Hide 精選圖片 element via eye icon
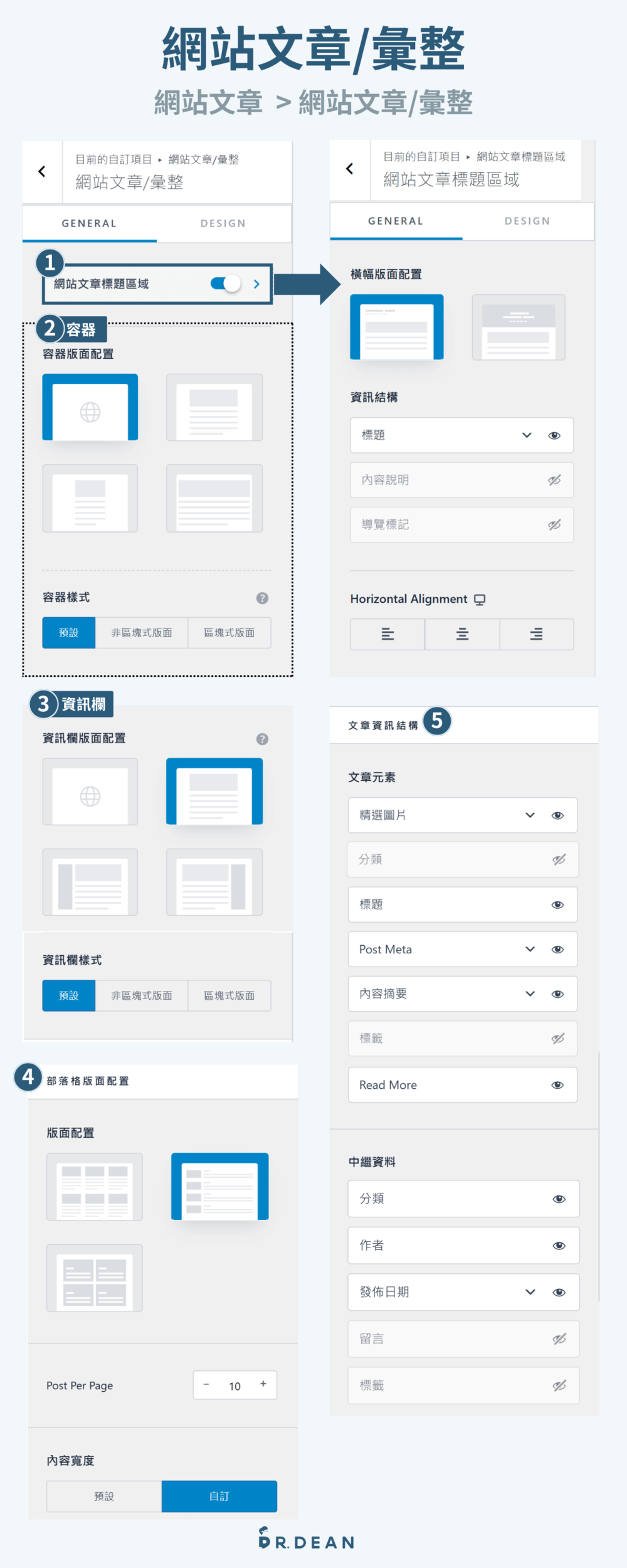The image size is (627, 1568). [x=557, y=815]
